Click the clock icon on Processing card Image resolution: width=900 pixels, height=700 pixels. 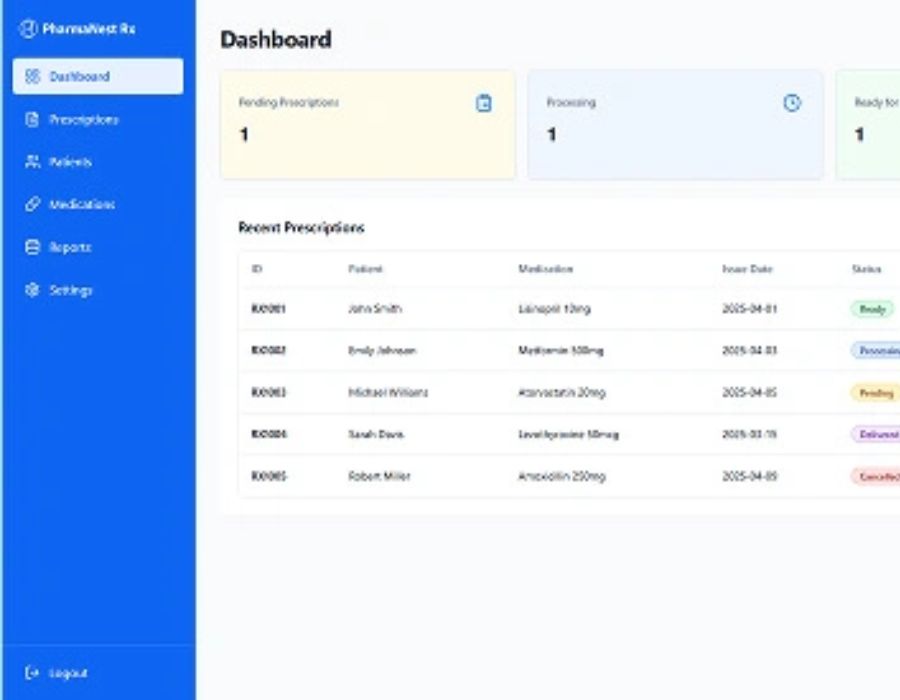[x=792, y=103]
